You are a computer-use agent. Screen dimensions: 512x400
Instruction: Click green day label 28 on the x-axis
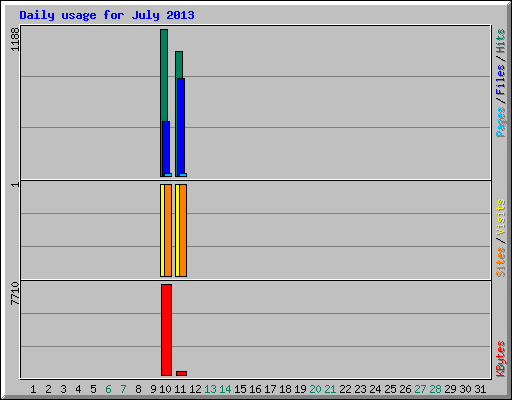coord(435,389)
